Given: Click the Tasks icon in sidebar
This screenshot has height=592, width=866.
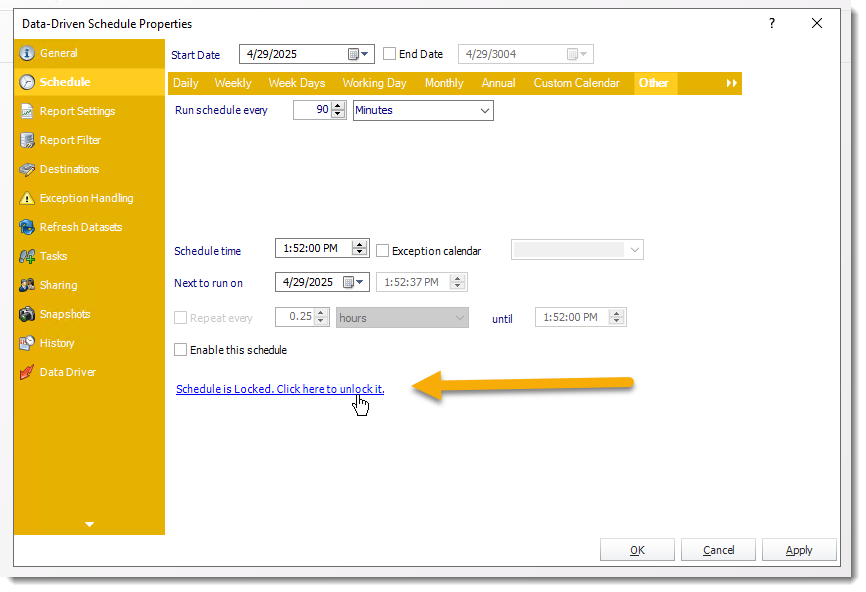Looking at the screenshot, I should click(27, 256).
